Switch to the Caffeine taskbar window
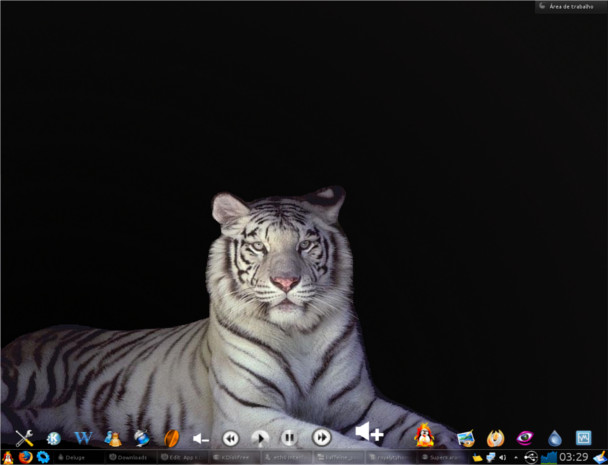The height and width of the screenshot is (465, 608). (x=338, y=458)
